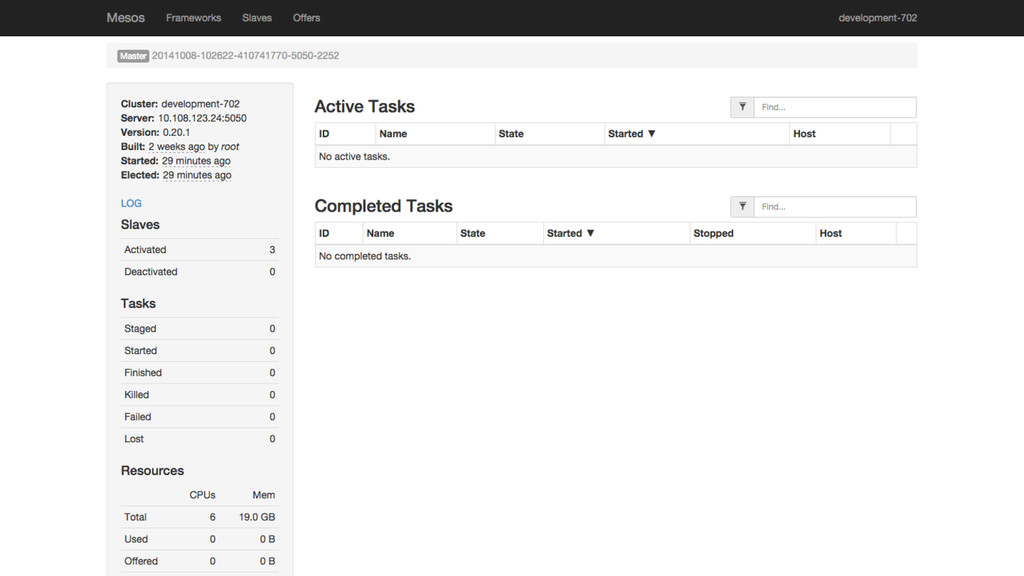Viewport: 1024px width, 576px height.
Task: Click the filter icon beside Completed Tasks search
Action: click(x=743, y=207)
